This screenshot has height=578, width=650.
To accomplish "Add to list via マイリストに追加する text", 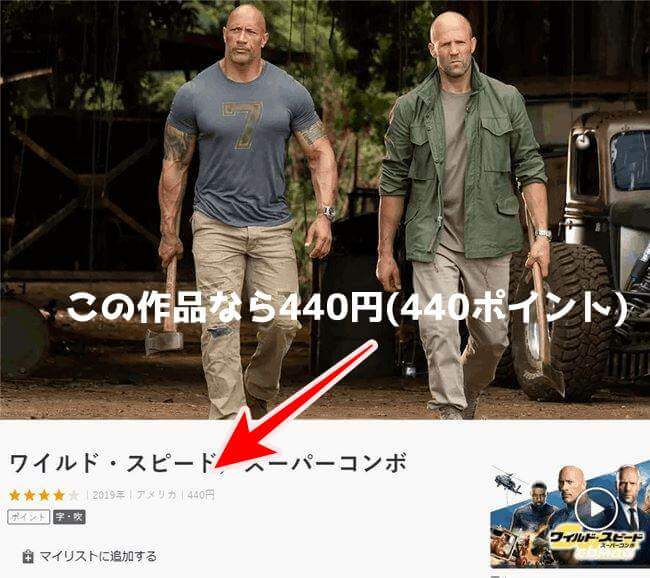I will coord(98,556).
